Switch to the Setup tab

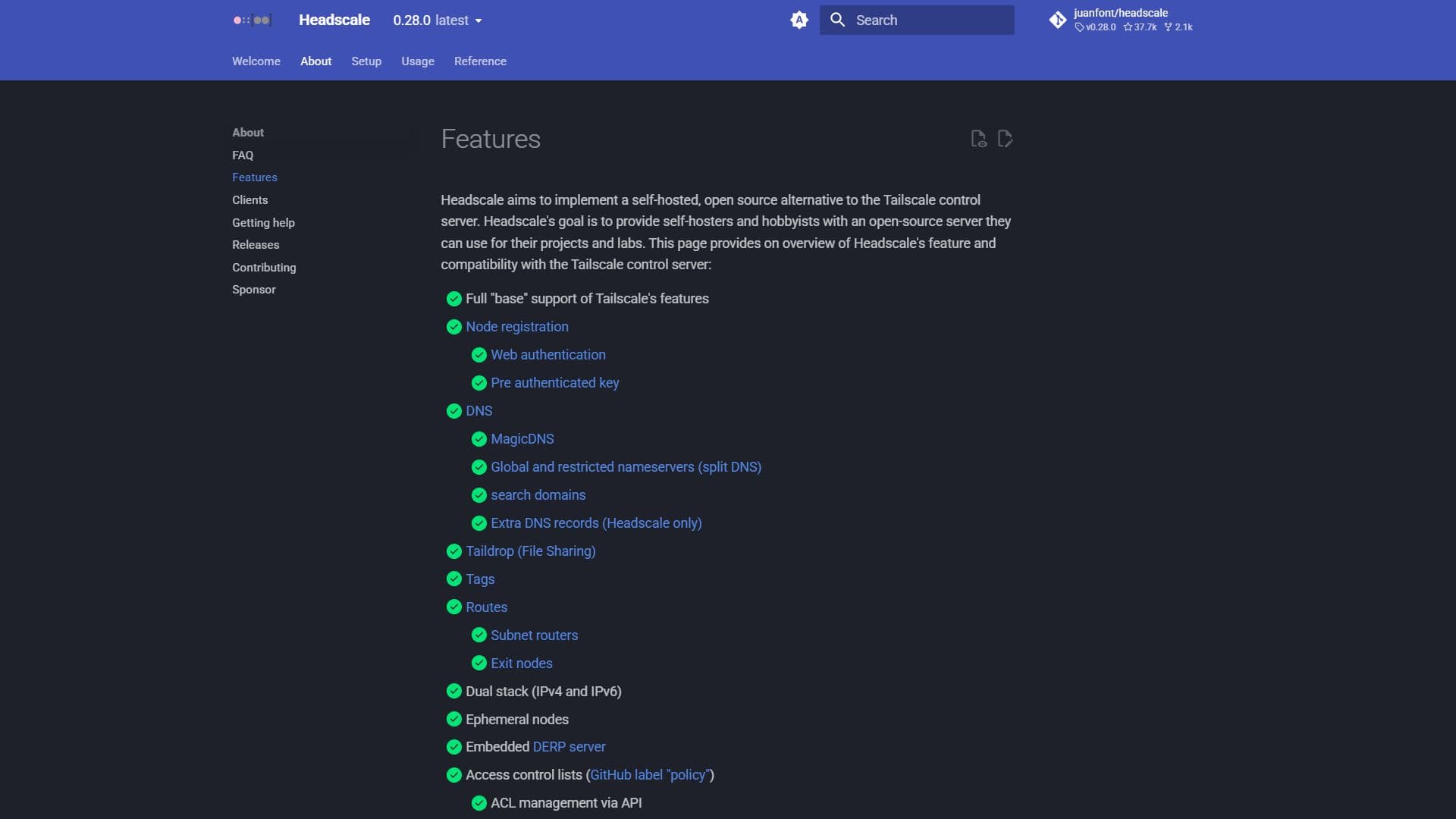click(x=366, y=61)
